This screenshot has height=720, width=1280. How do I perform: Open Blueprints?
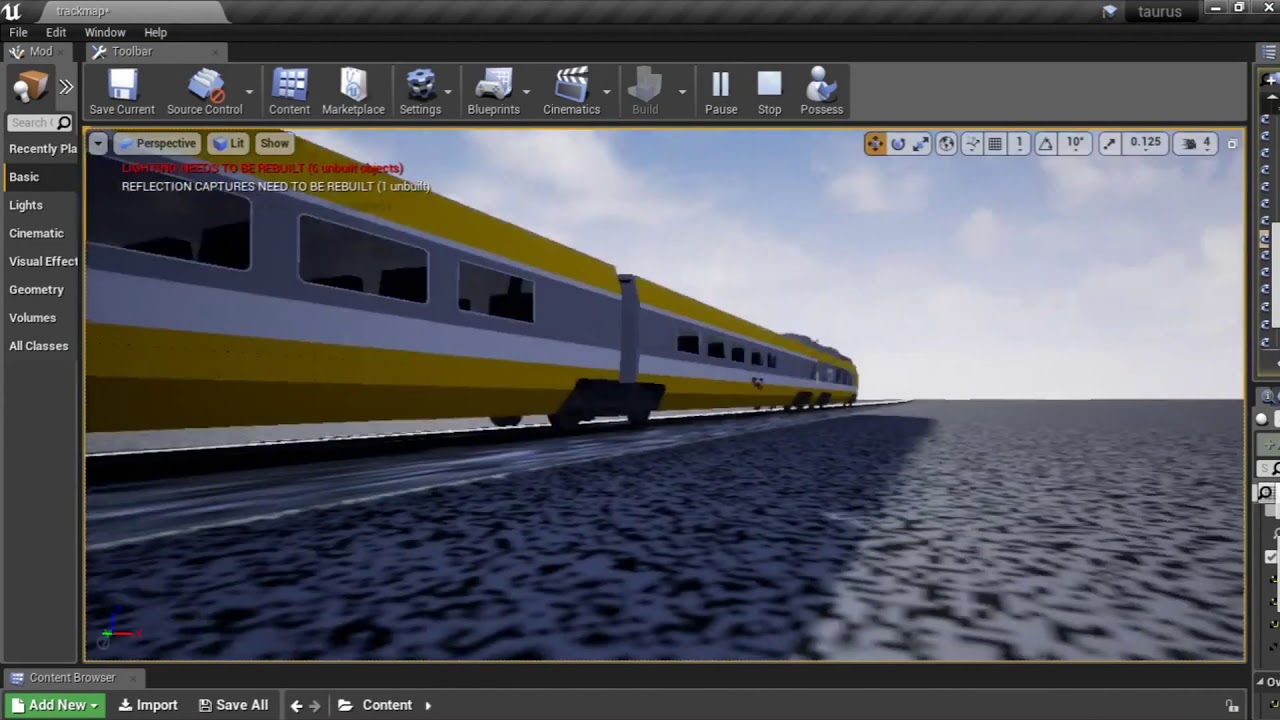tap(493, 92)
